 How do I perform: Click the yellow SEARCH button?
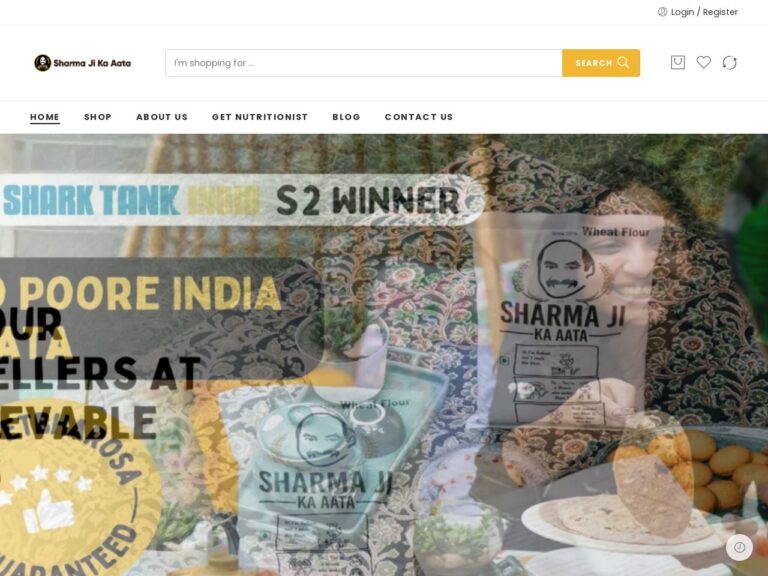coord(601,63)
